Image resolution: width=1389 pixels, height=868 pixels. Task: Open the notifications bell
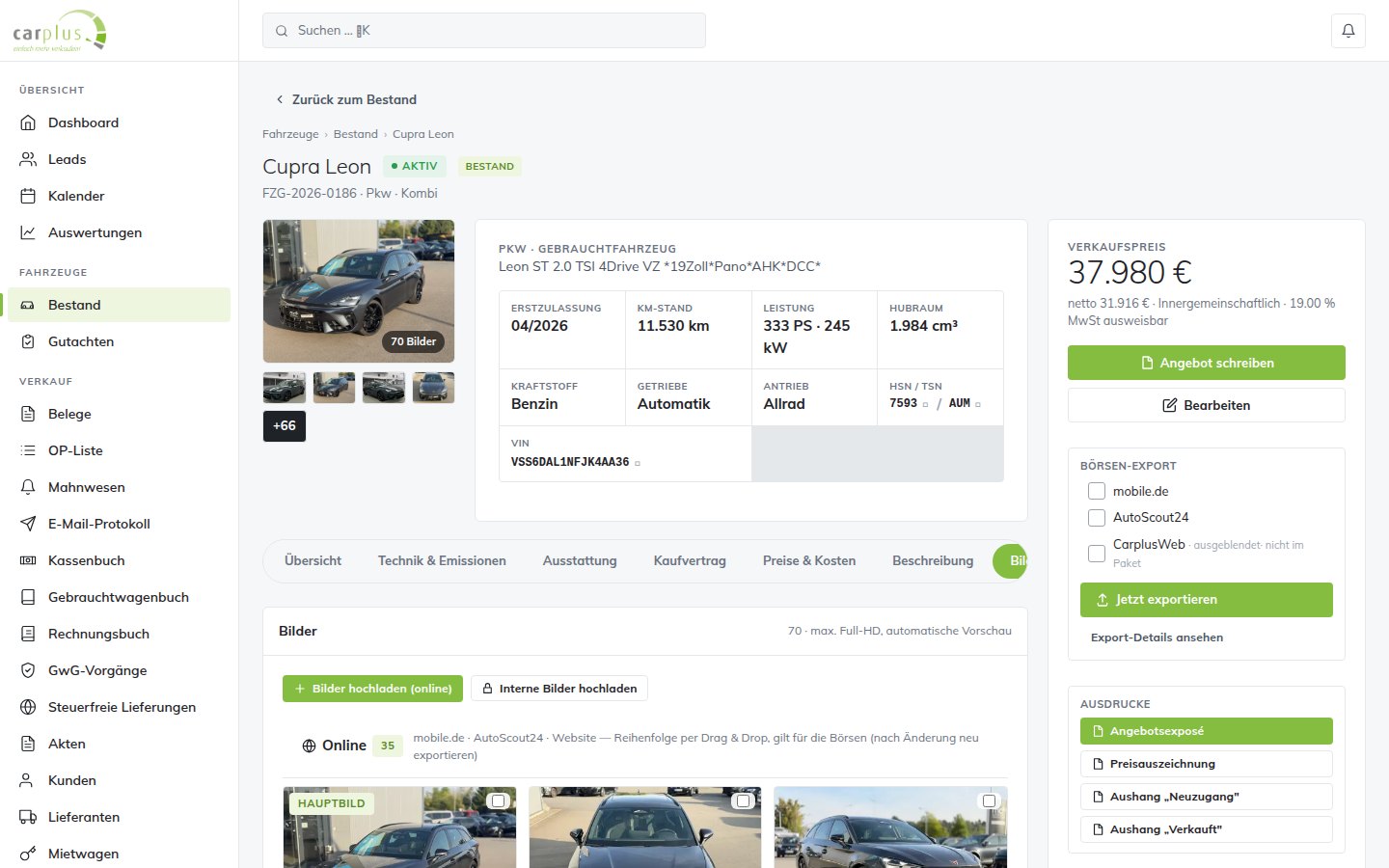click(1348, 31)
